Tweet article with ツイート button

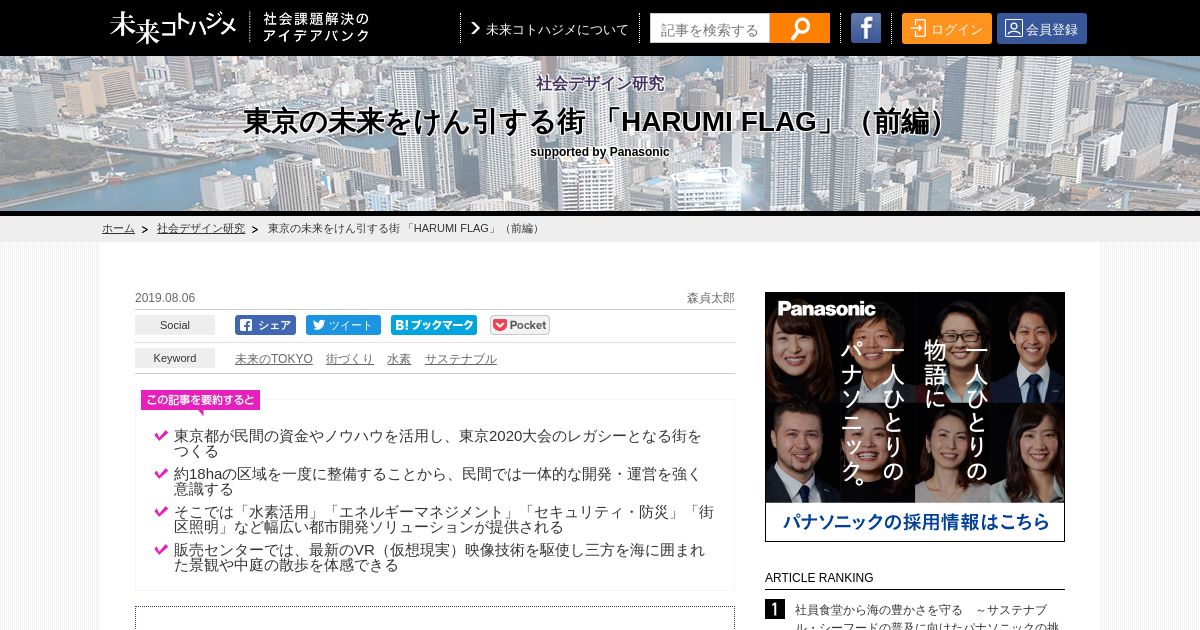pyautogui.click(x=343, y=325)
